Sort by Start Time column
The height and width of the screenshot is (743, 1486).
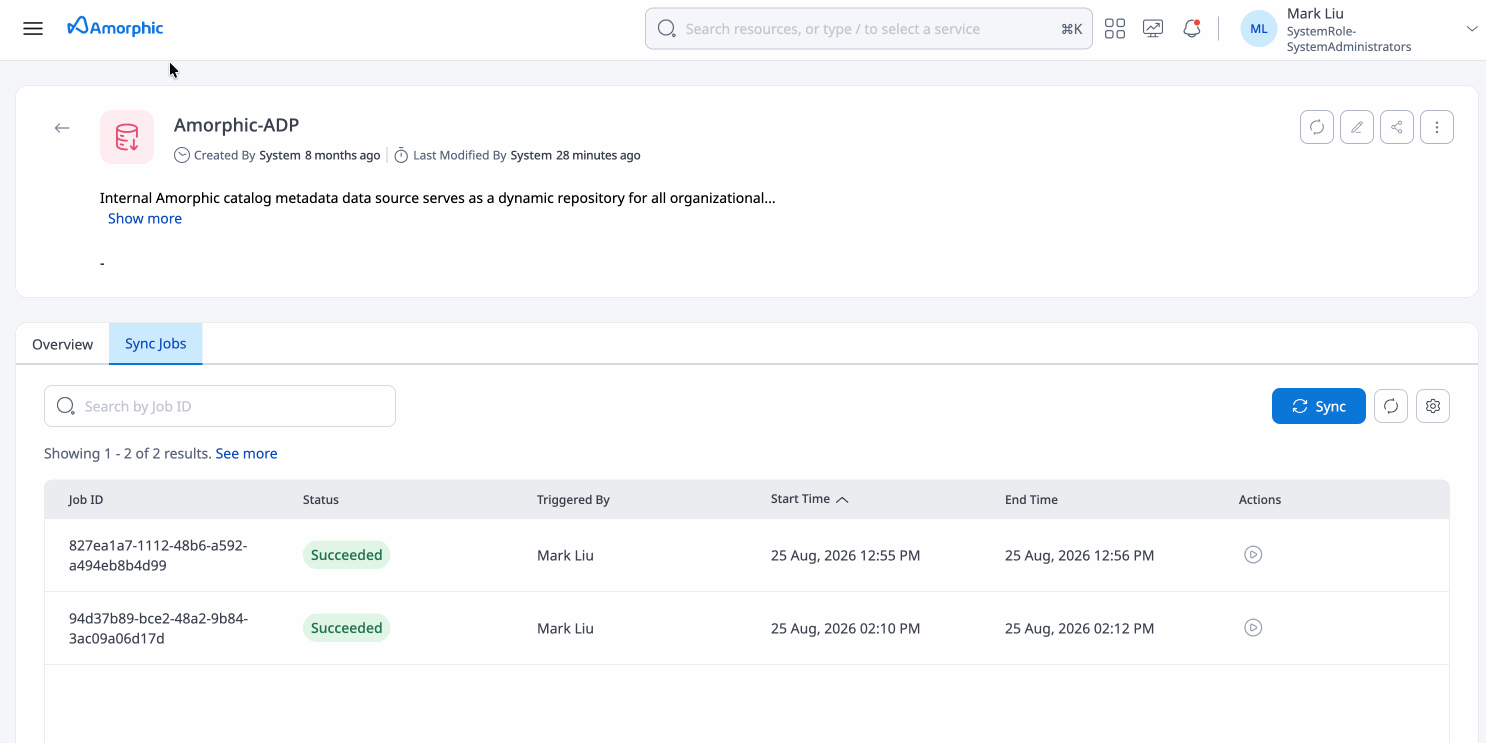809,499
